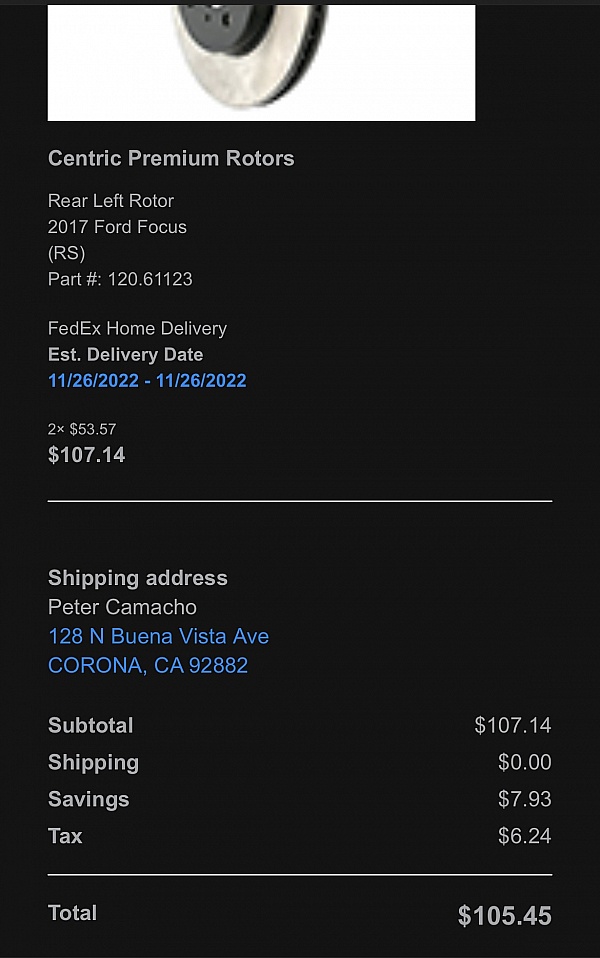Tap the brake rotor product image
This screenshot has width=600, height=958.
click(x=261, y=60)
